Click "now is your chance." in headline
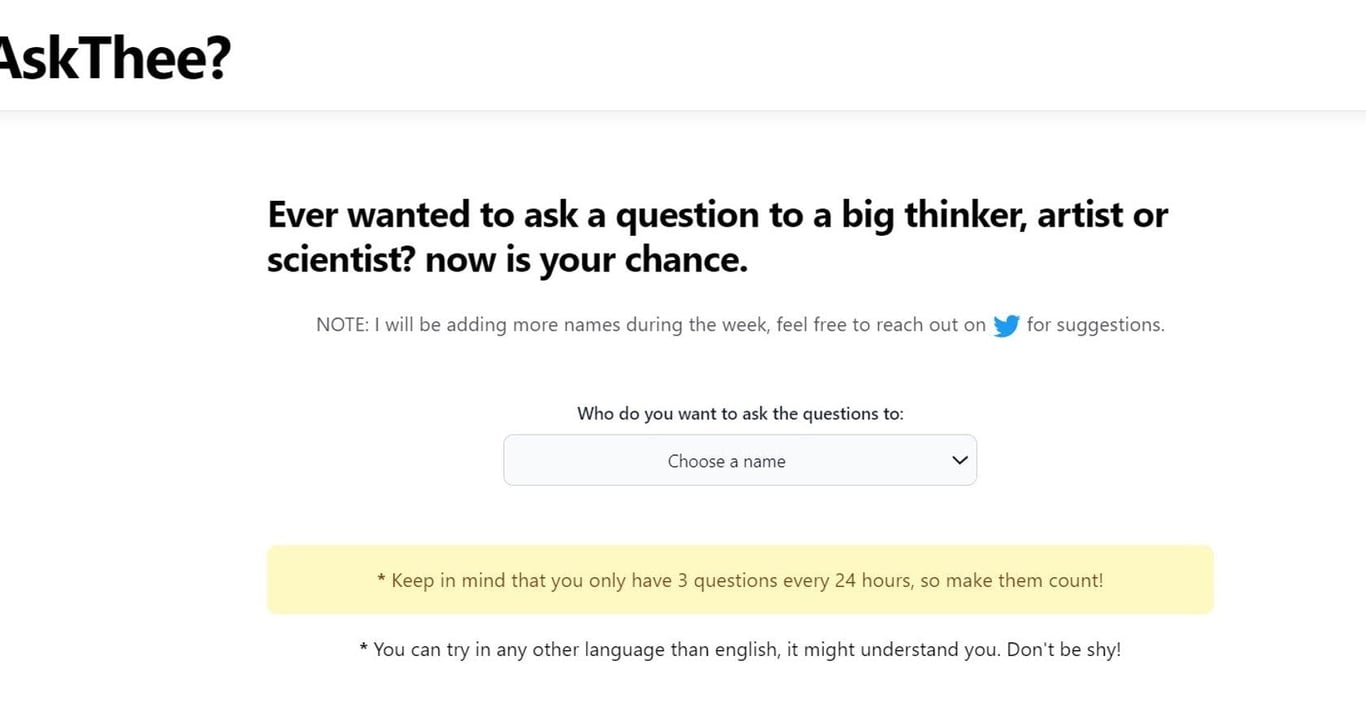The height and width of the screenshot is (712, 1366). [586, 260]
